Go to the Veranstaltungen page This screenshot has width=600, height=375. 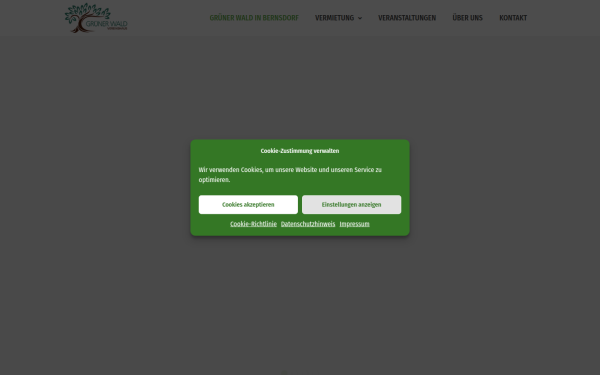coord(407,18)
